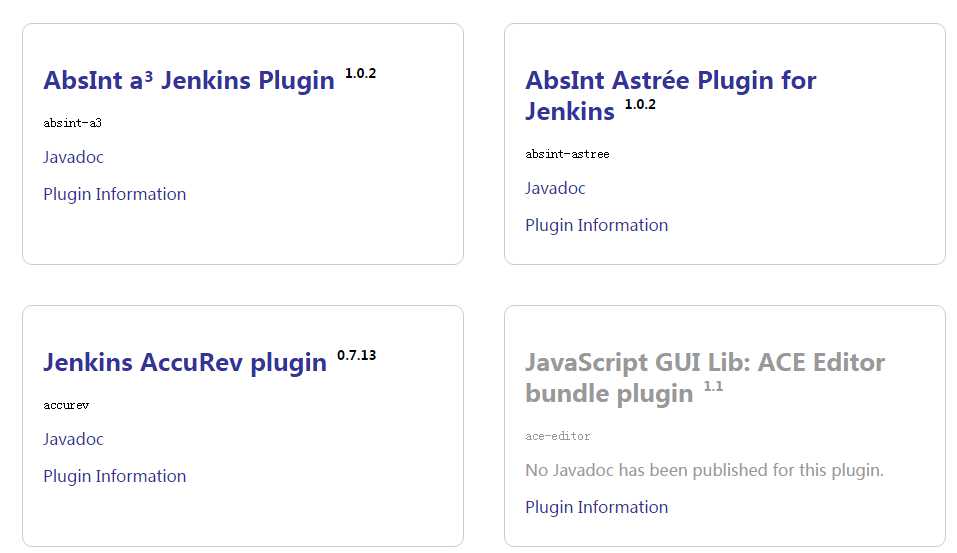Open the Jenkins AccuRev plugin title link
This screenshot has width=957, height=553.
pyautogui.click(x=184, y=363)
